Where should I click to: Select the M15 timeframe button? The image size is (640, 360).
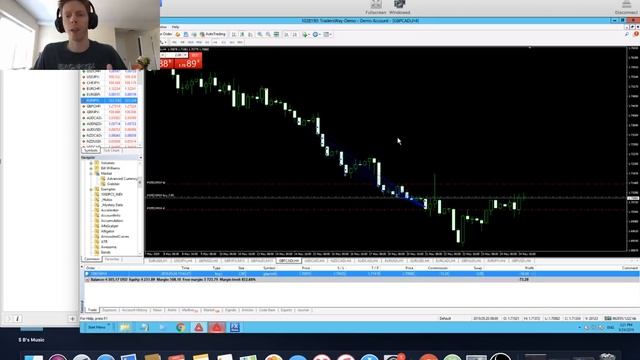pos(191,42)
